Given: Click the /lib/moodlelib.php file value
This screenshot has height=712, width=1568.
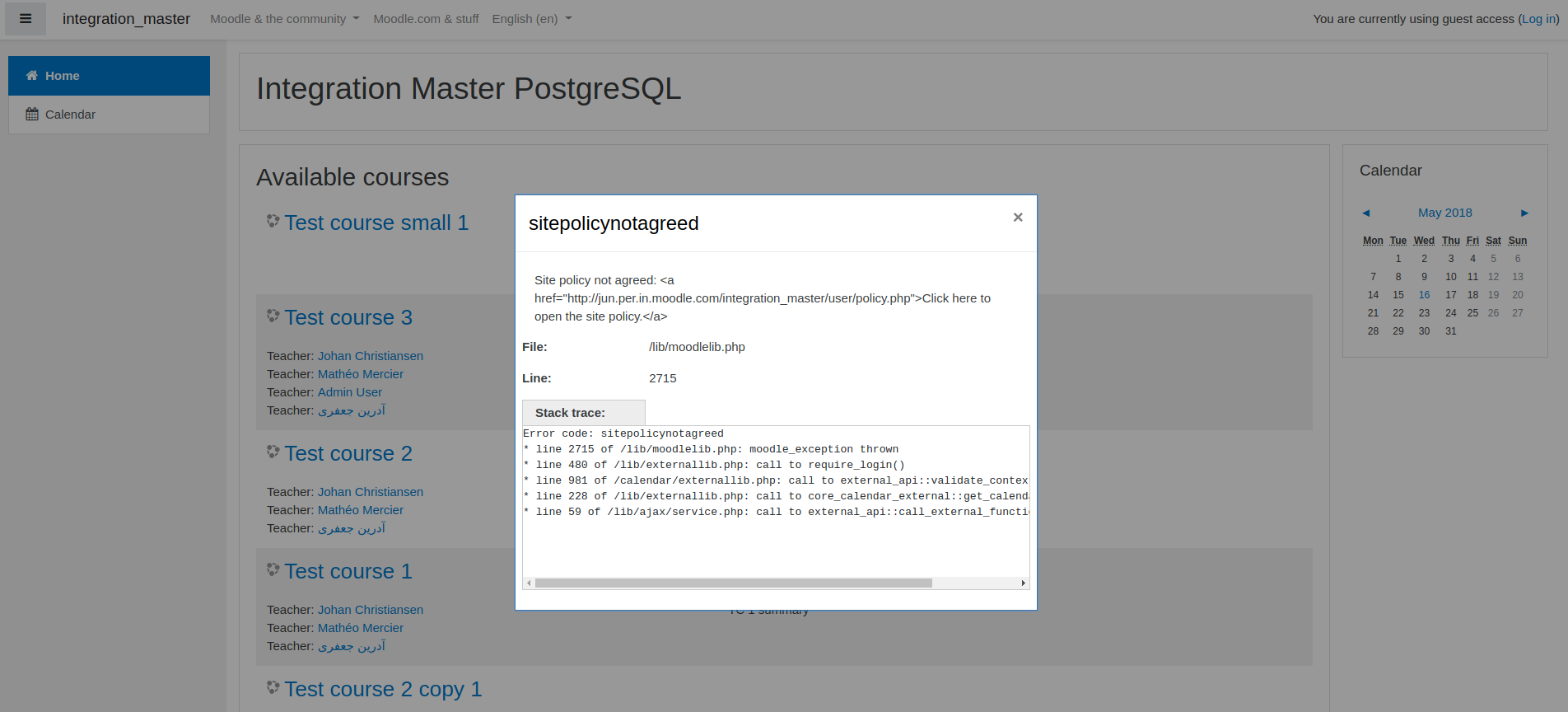Looking at the screenshot, I should click(x=697, y=347).
